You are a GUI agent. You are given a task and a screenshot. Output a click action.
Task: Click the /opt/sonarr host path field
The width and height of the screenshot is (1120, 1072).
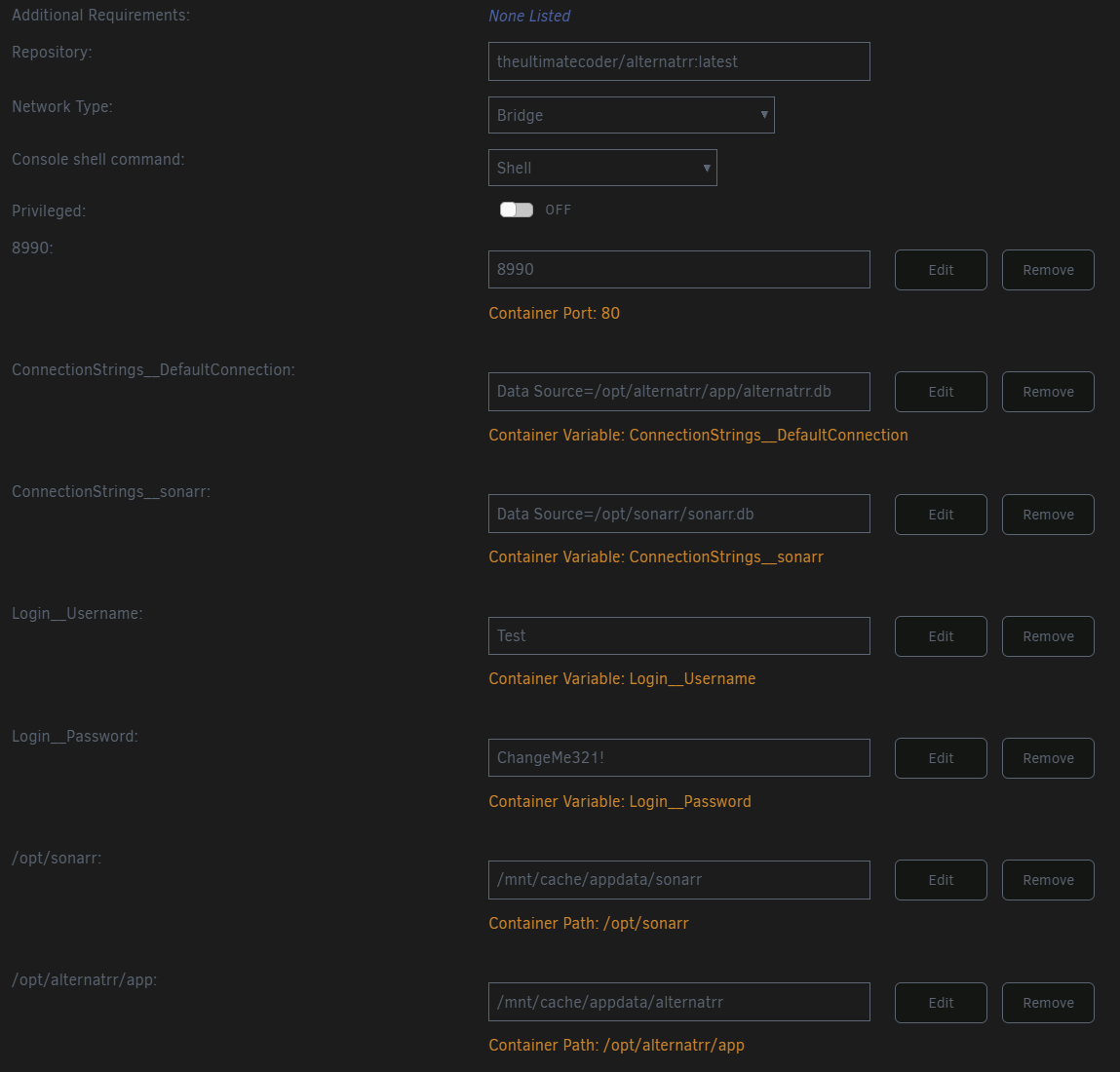click(678, 880)
